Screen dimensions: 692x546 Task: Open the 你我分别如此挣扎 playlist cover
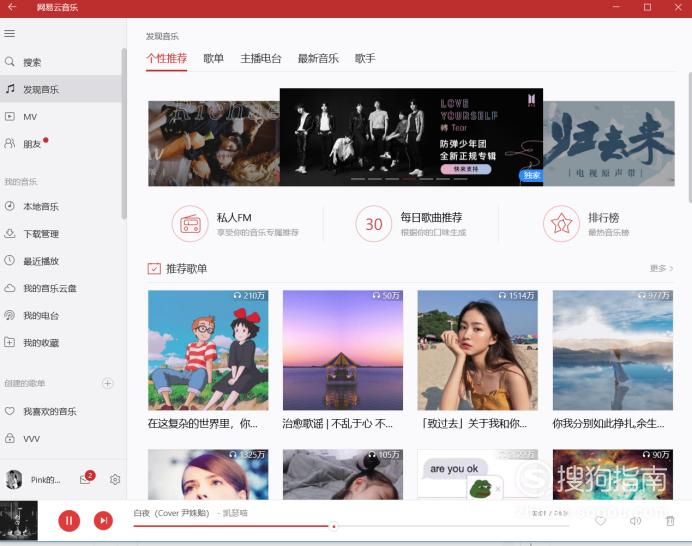pos(613,350)
